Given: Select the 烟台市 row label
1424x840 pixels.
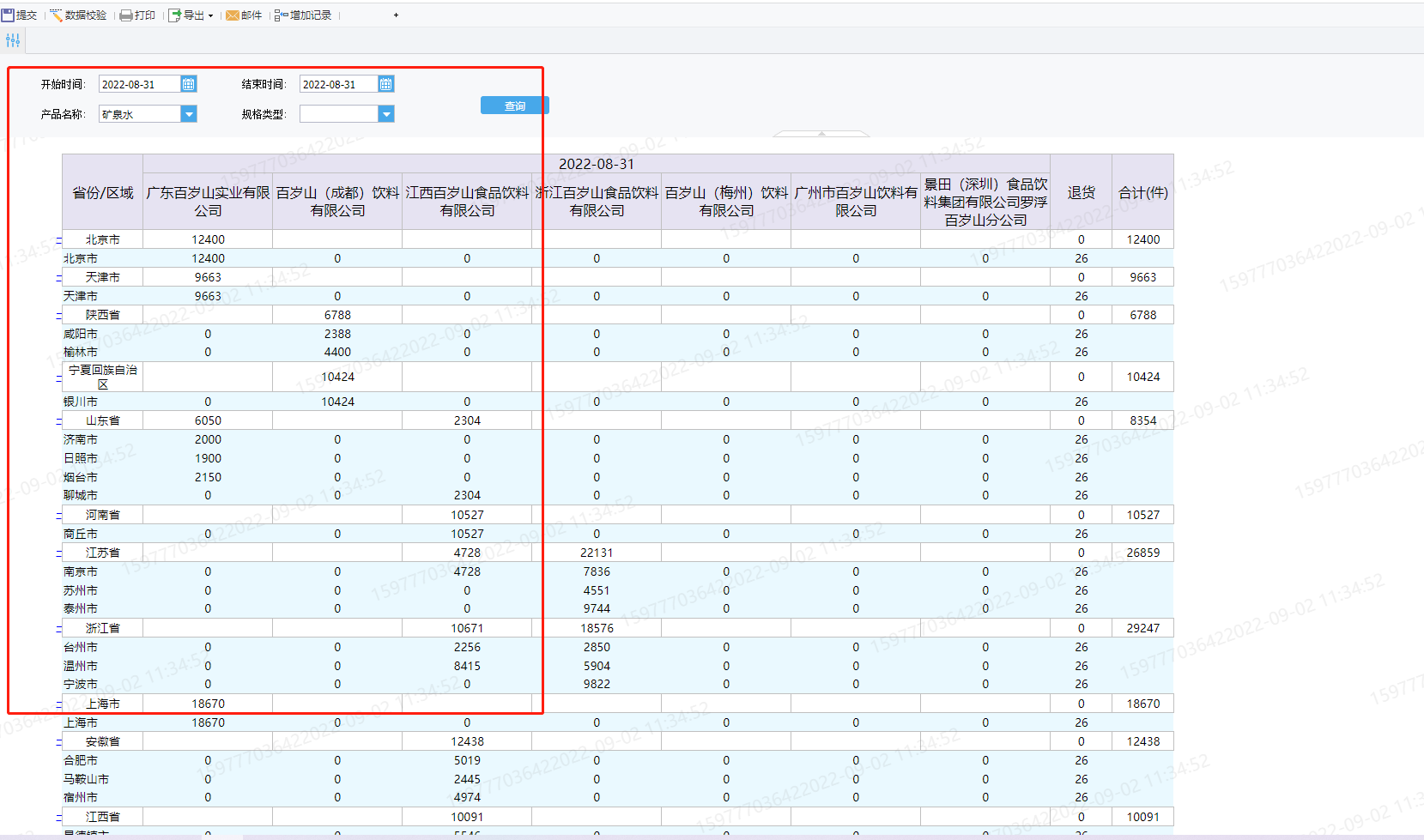Looking at the screenshot, I should pyautogui.click(x=81, y=477).
